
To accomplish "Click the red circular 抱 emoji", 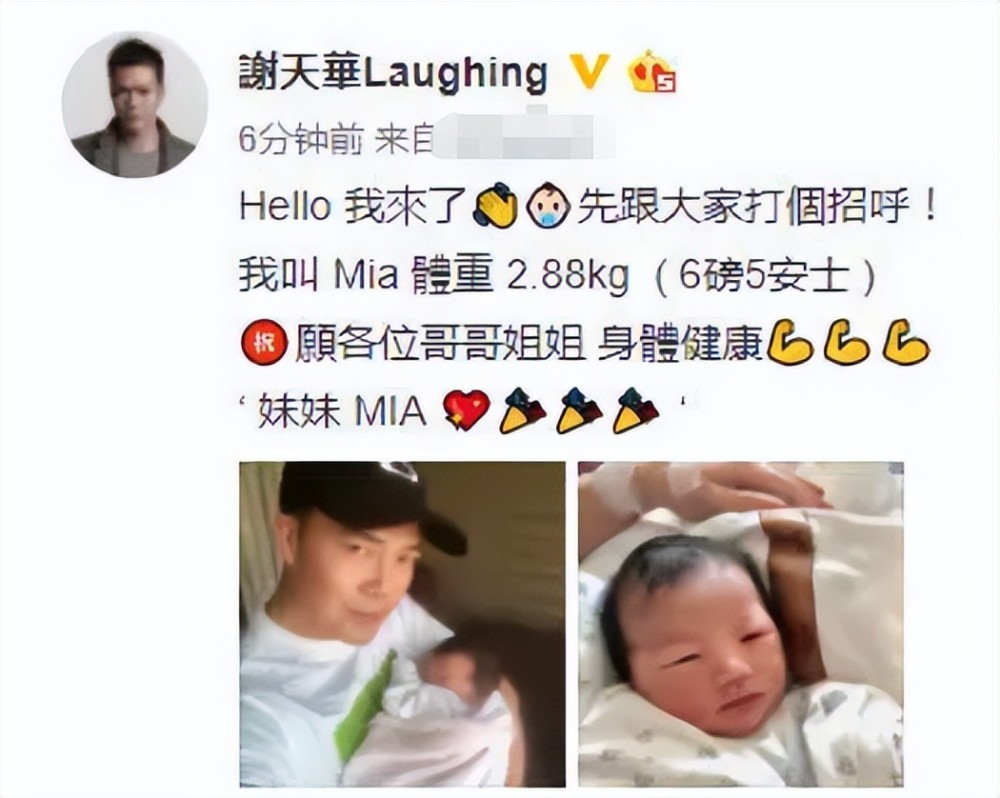I will pyautogui.click(x=262, y=345).
